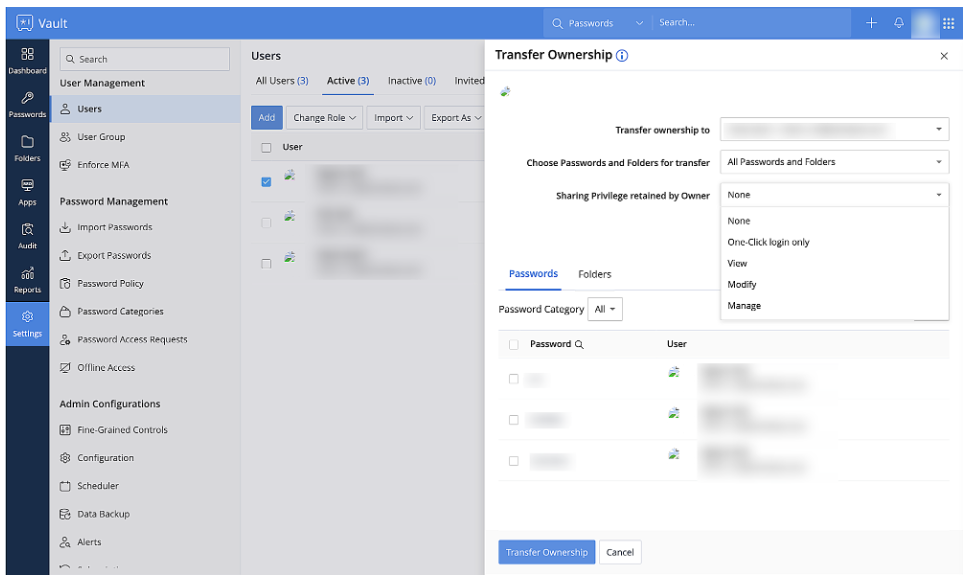The width and height of the screenshot is (969, 579).
Task: Click the Transfer Ownership button
Action: coord(547,552)
